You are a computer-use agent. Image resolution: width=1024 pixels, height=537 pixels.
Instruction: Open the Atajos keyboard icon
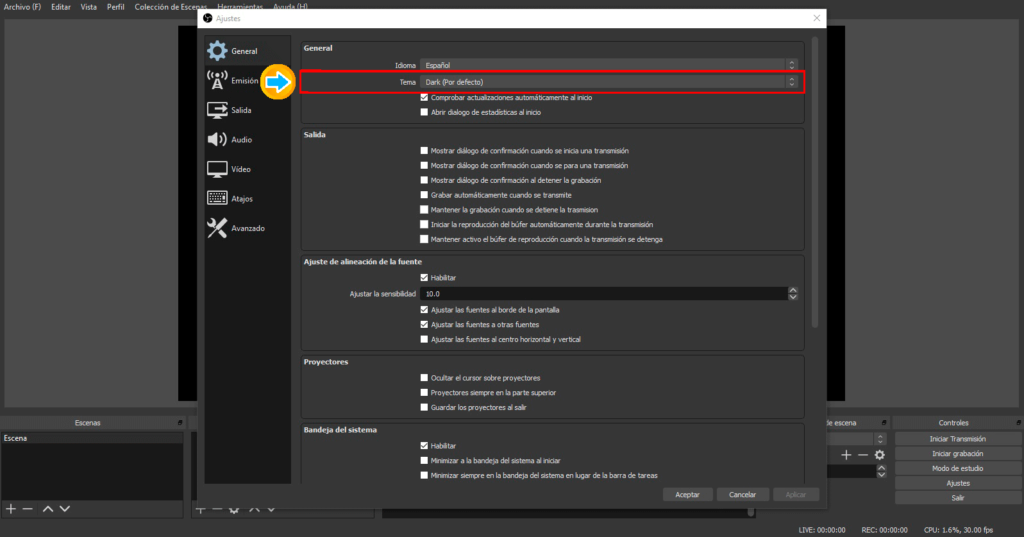217,199
